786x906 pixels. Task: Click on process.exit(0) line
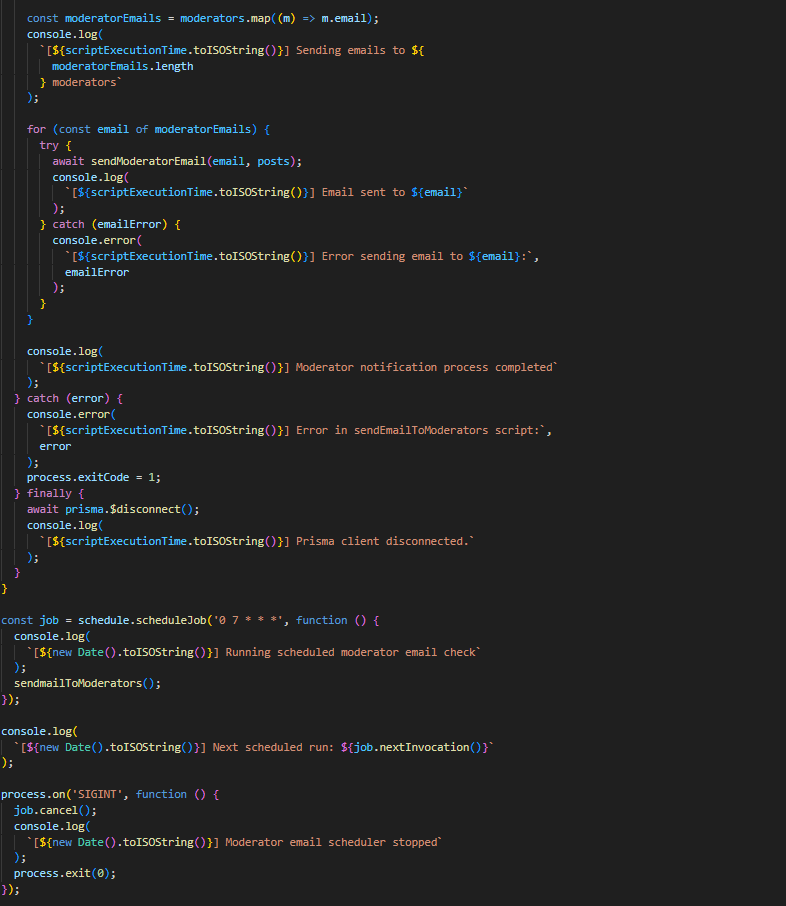click(64, 873)
